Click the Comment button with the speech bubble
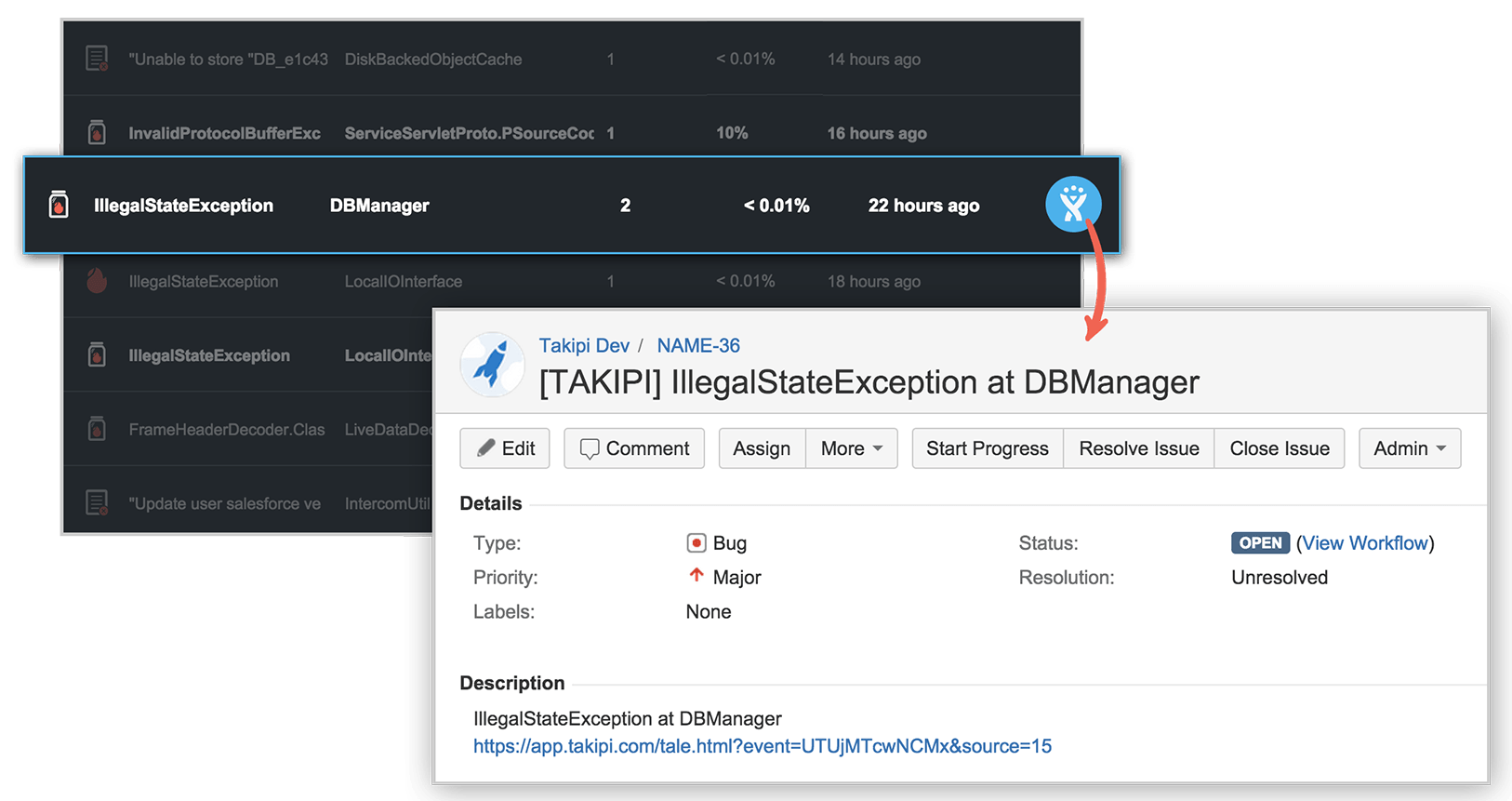The height and width of the screenshot is (801, 1512). [634, 448]
